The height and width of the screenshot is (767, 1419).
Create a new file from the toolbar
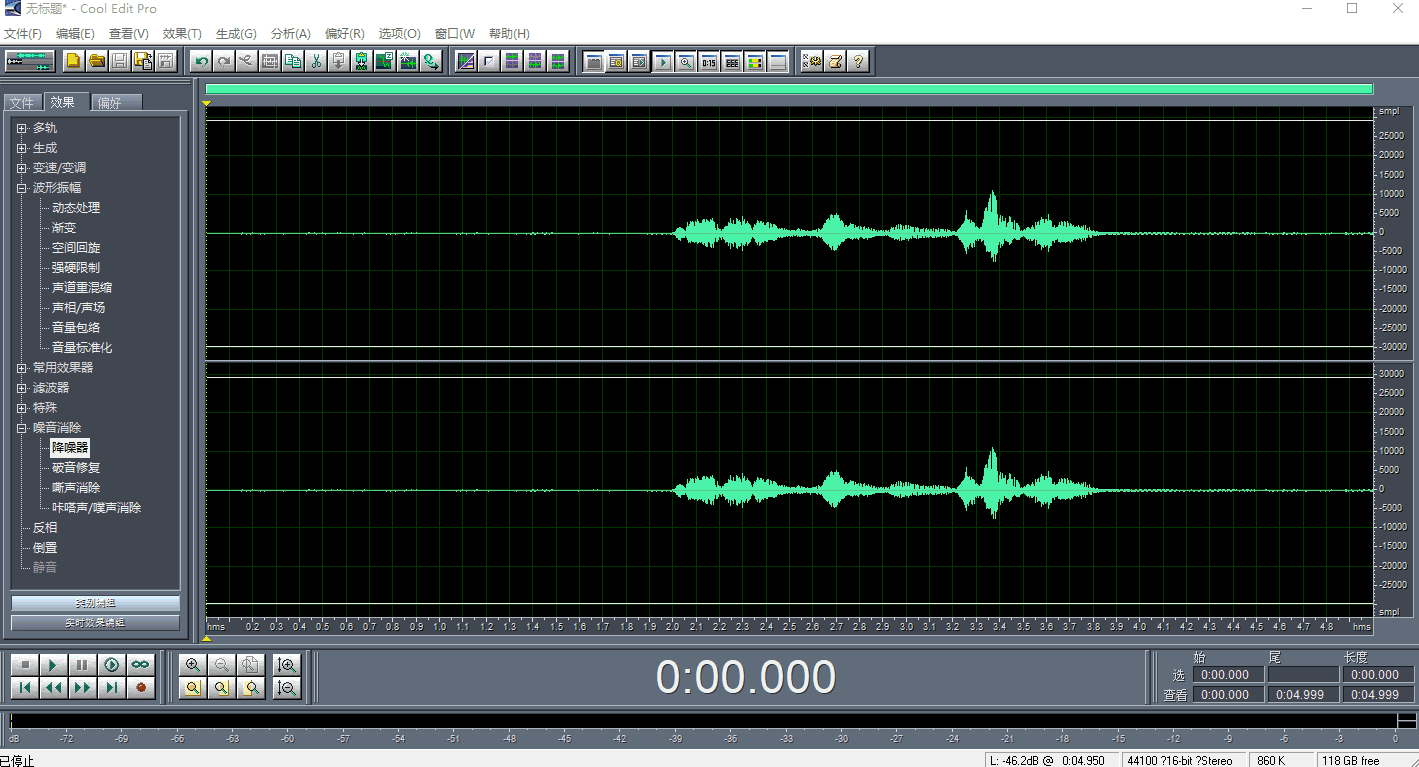pyautogui.click(x=74, y=61)
